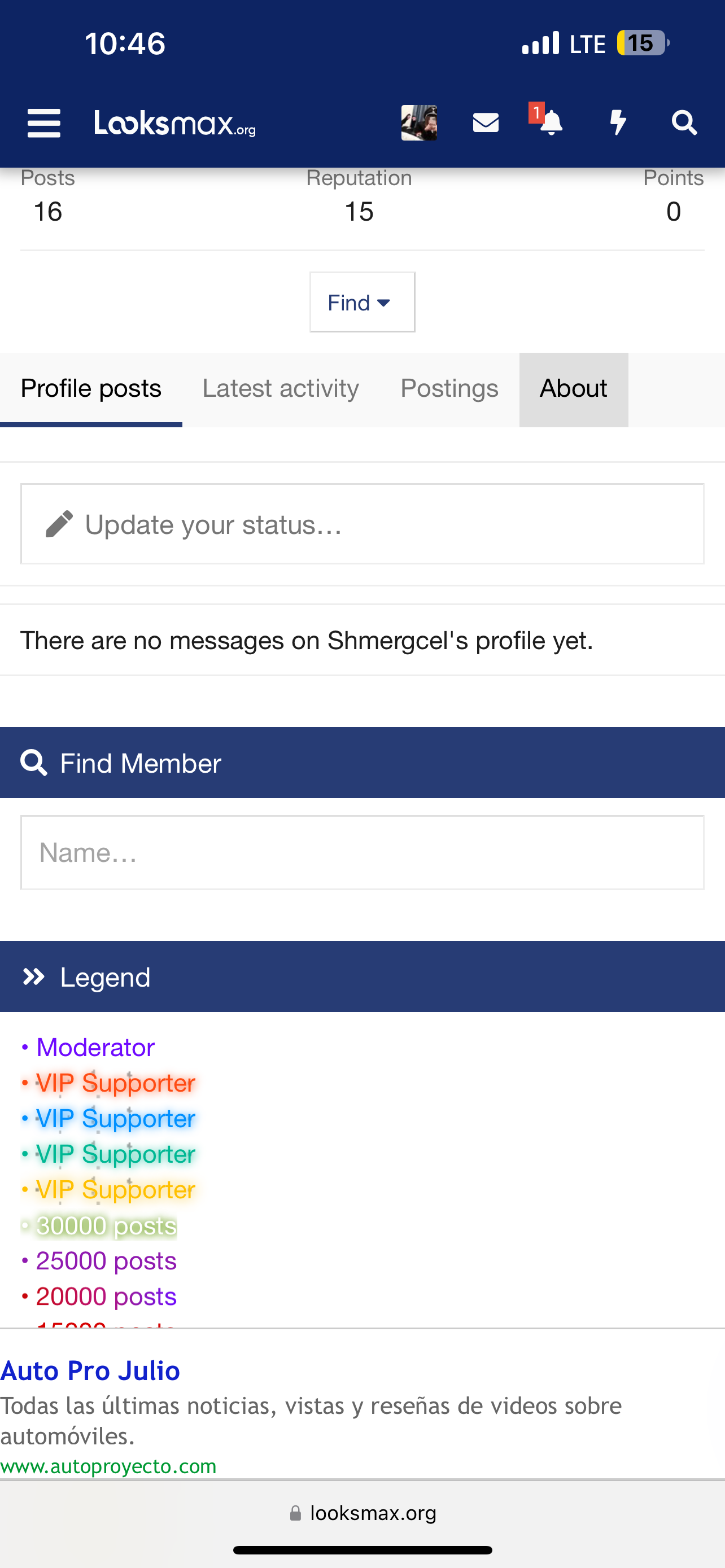
Task: Click the Legend double-chevron icon
Action: click(x=33, y=977)
